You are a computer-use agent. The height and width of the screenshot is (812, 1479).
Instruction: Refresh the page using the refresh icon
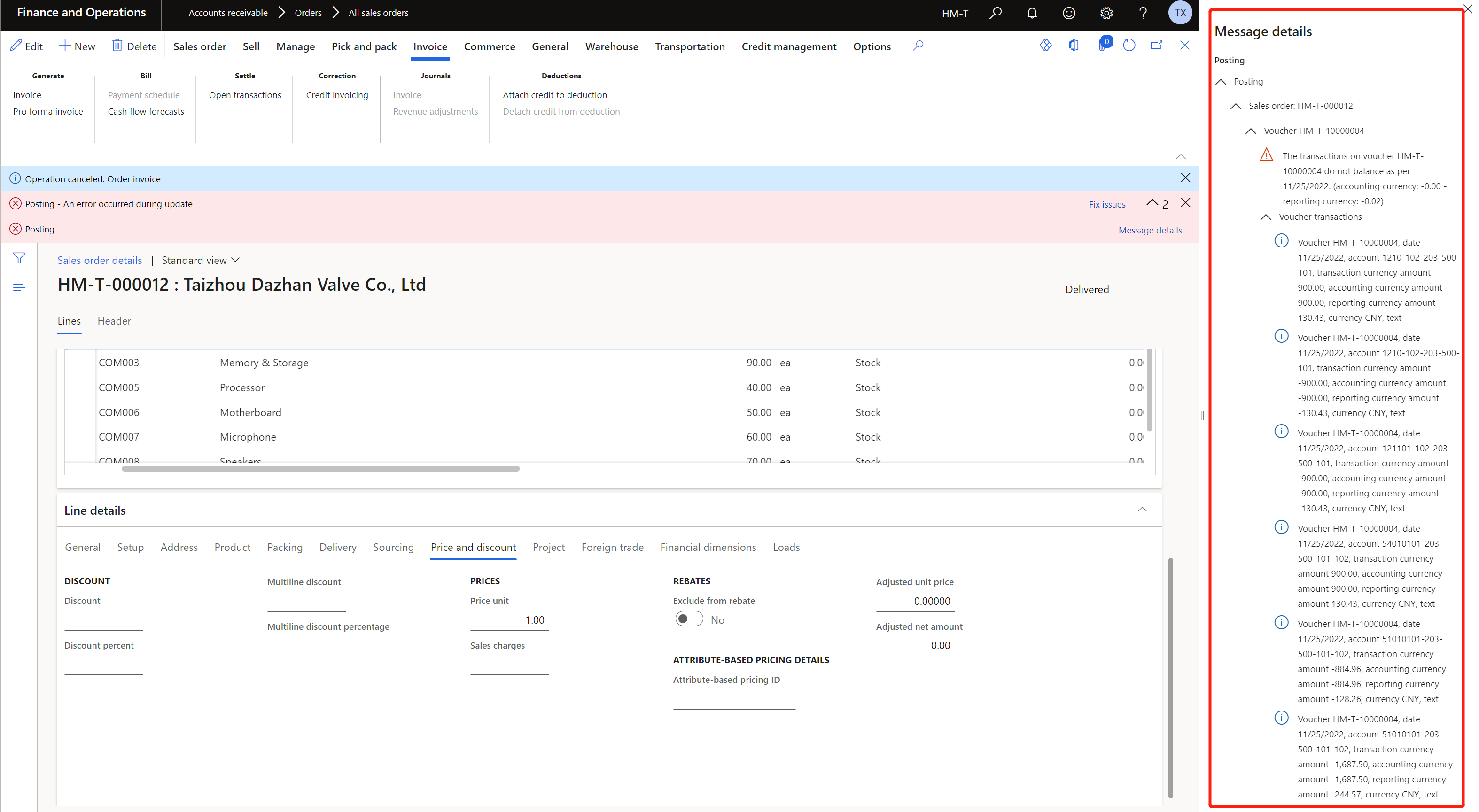pyautogui.click(x=1129, y=46)
